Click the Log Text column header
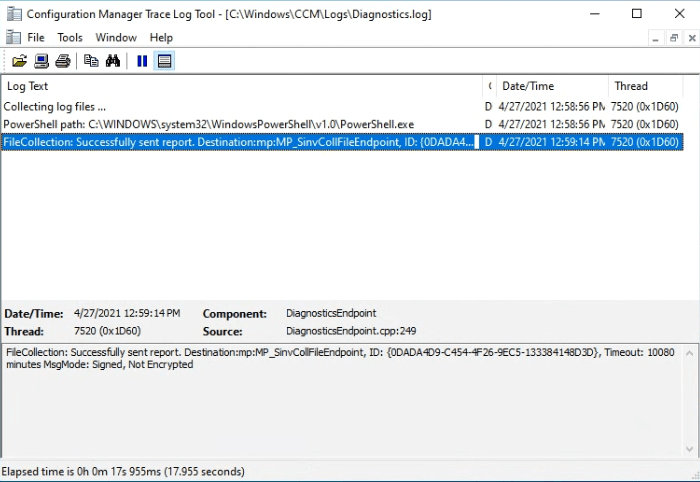Viewport: 700px width, 482px height. pos(240,86)
